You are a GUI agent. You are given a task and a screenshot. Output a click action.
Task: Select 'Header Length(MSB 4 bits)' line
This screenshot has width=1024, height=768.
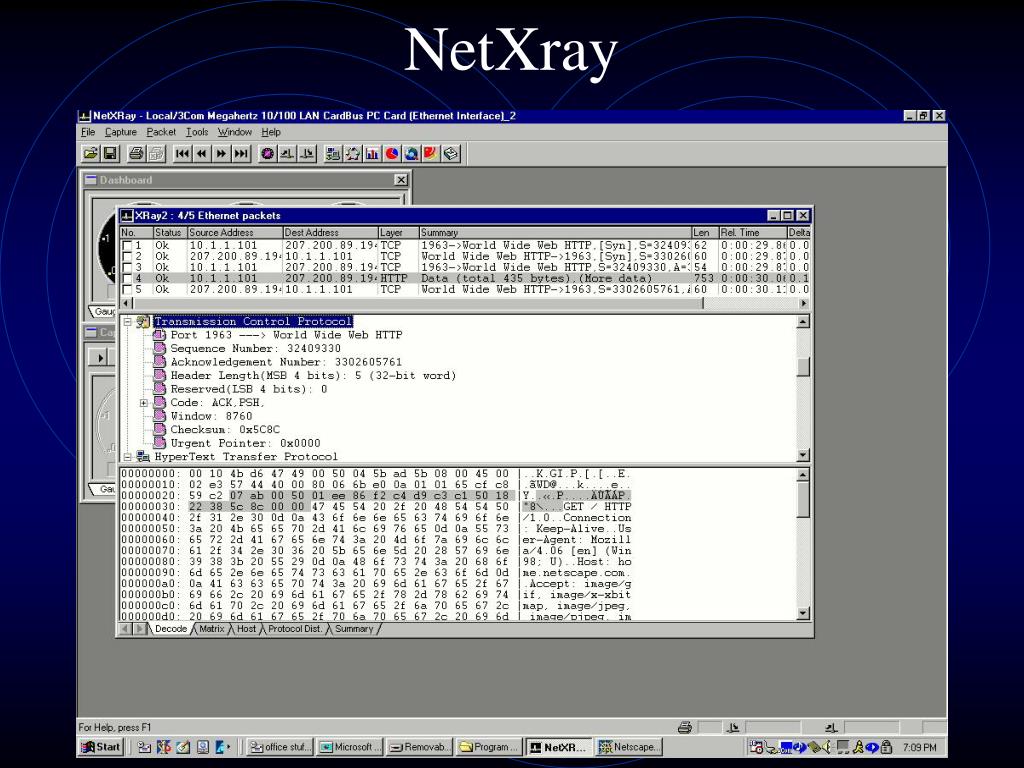[313, 376]
